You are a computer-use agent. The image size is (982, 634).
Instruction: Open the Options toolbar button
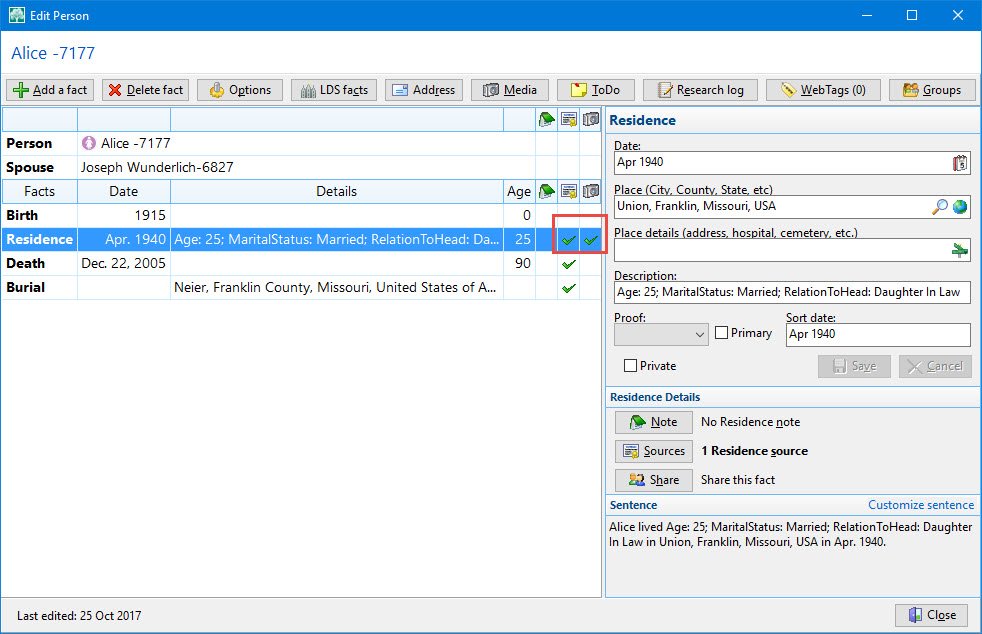[240, 90]
